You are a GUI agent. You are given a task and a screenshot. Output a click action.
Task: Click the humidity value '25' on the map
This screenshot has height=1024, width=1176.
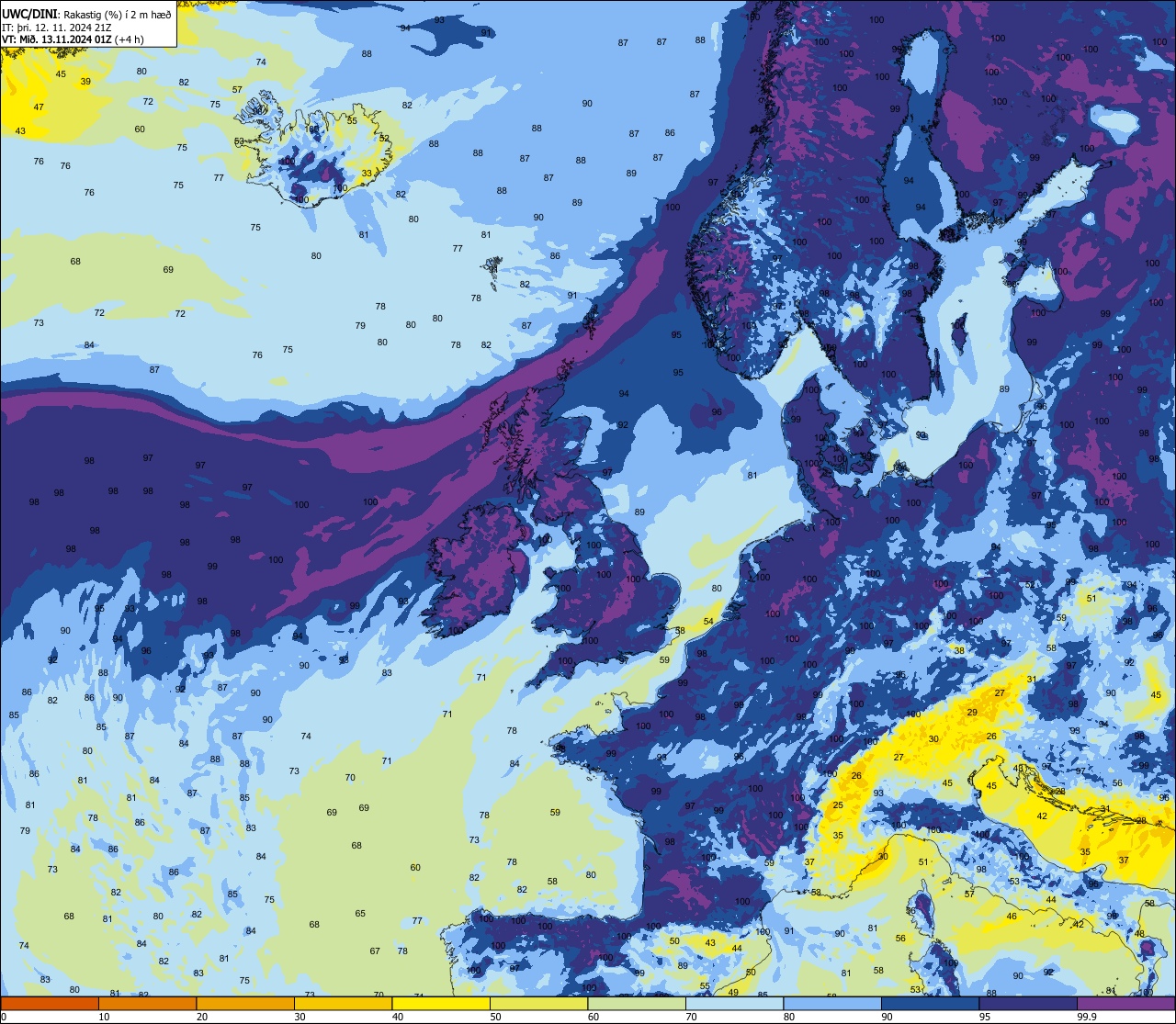coord(838,805)
